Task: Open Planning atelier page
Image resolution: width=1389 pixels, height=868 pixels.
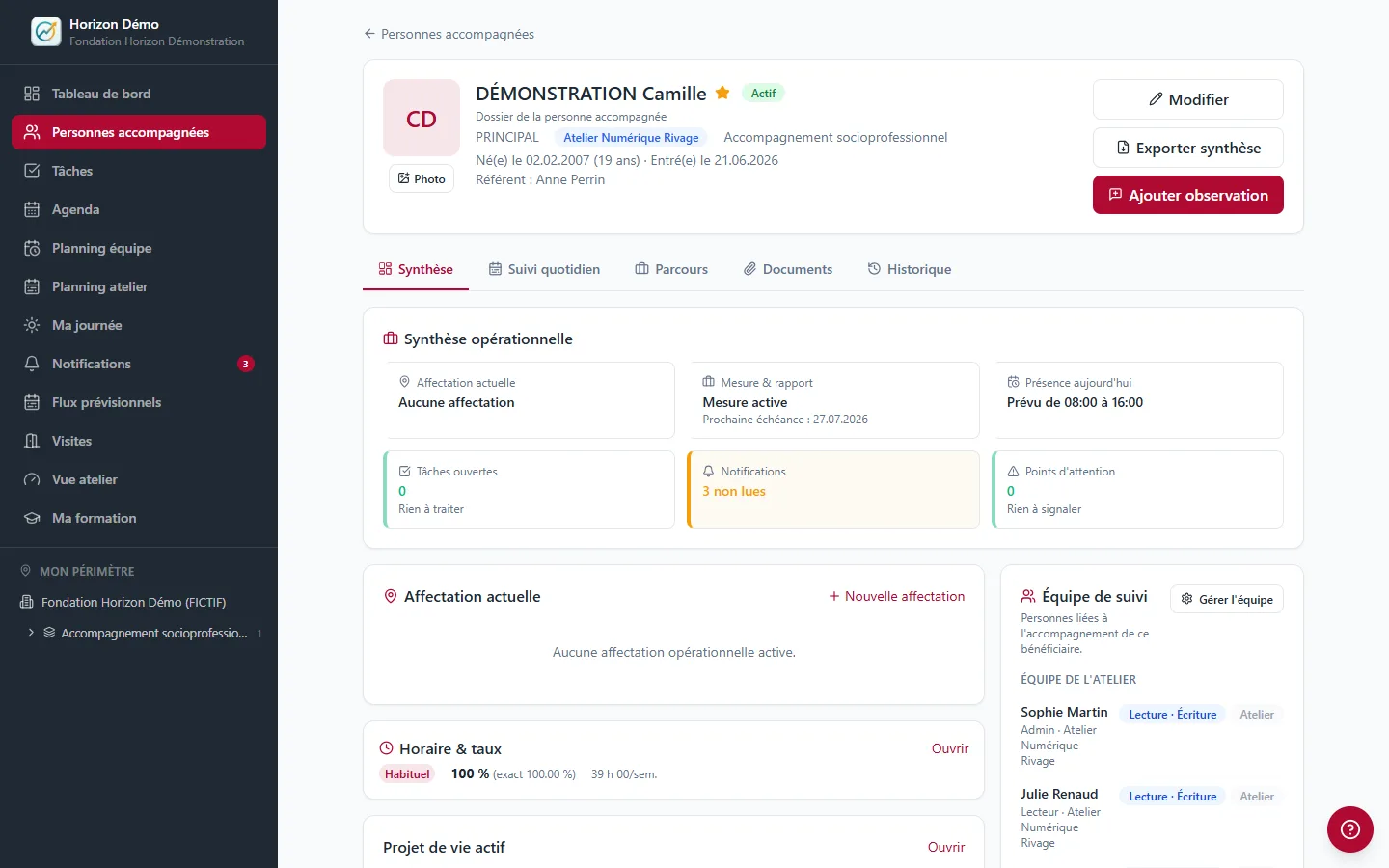Action: (x=139, y=286)
